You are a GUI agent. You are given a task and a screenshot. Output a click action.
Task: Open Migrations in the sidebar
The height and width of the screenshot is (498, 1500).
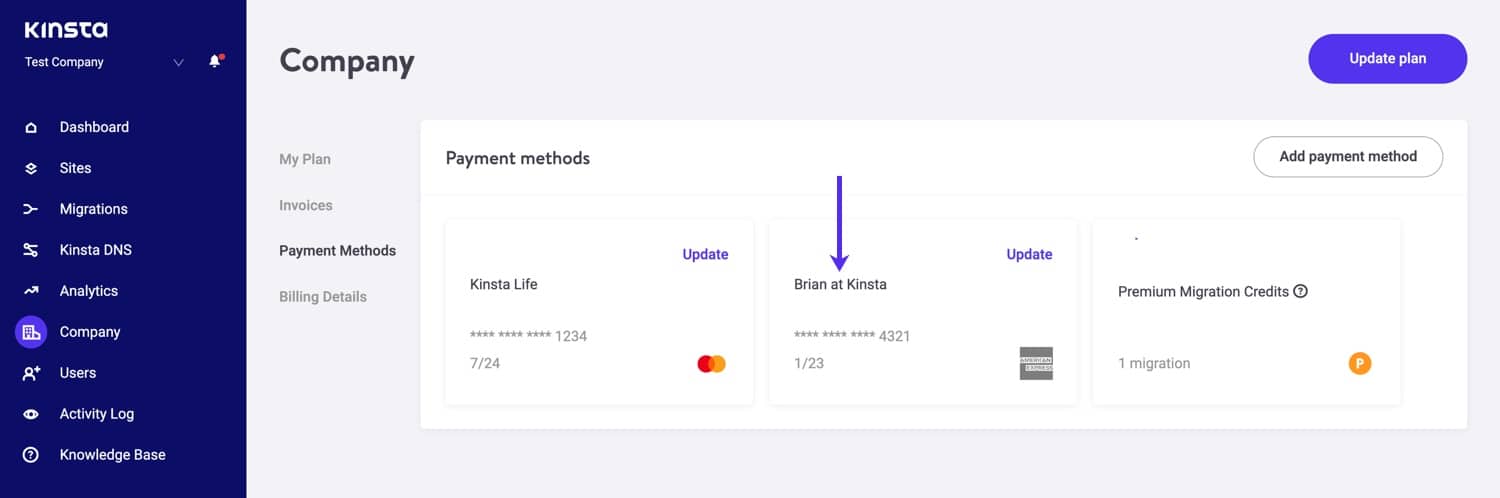pyautogui.click(x=94, y=209)
